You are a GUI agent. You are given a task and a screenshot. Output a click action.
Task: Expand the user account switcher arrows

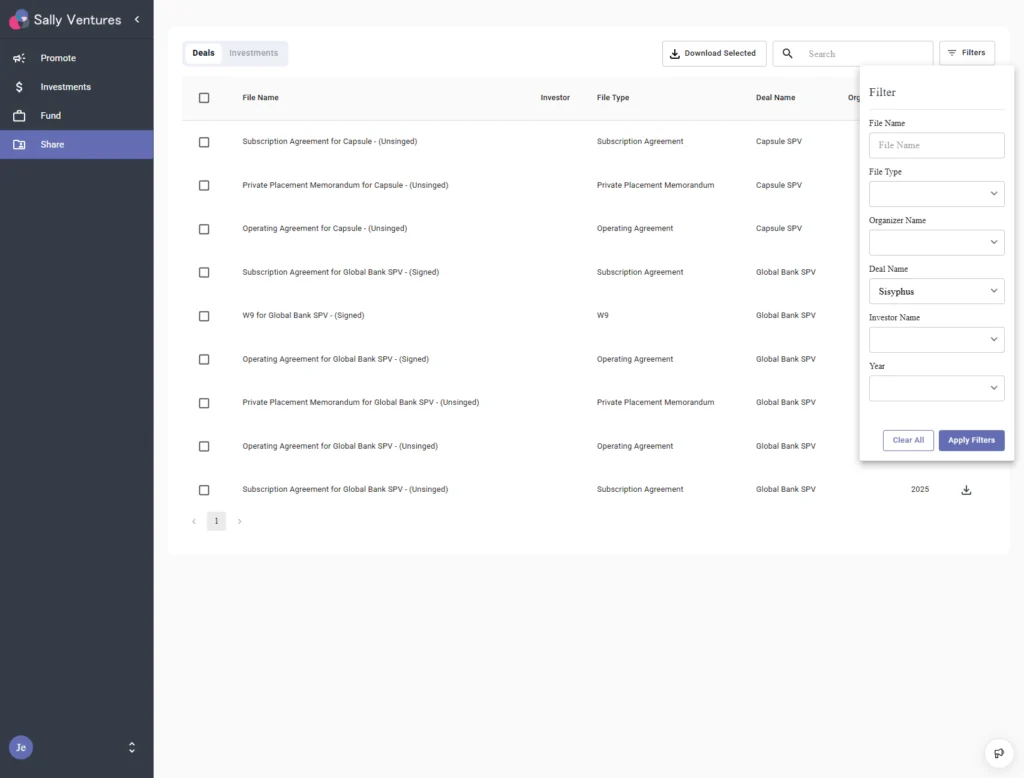pos(131,747)
